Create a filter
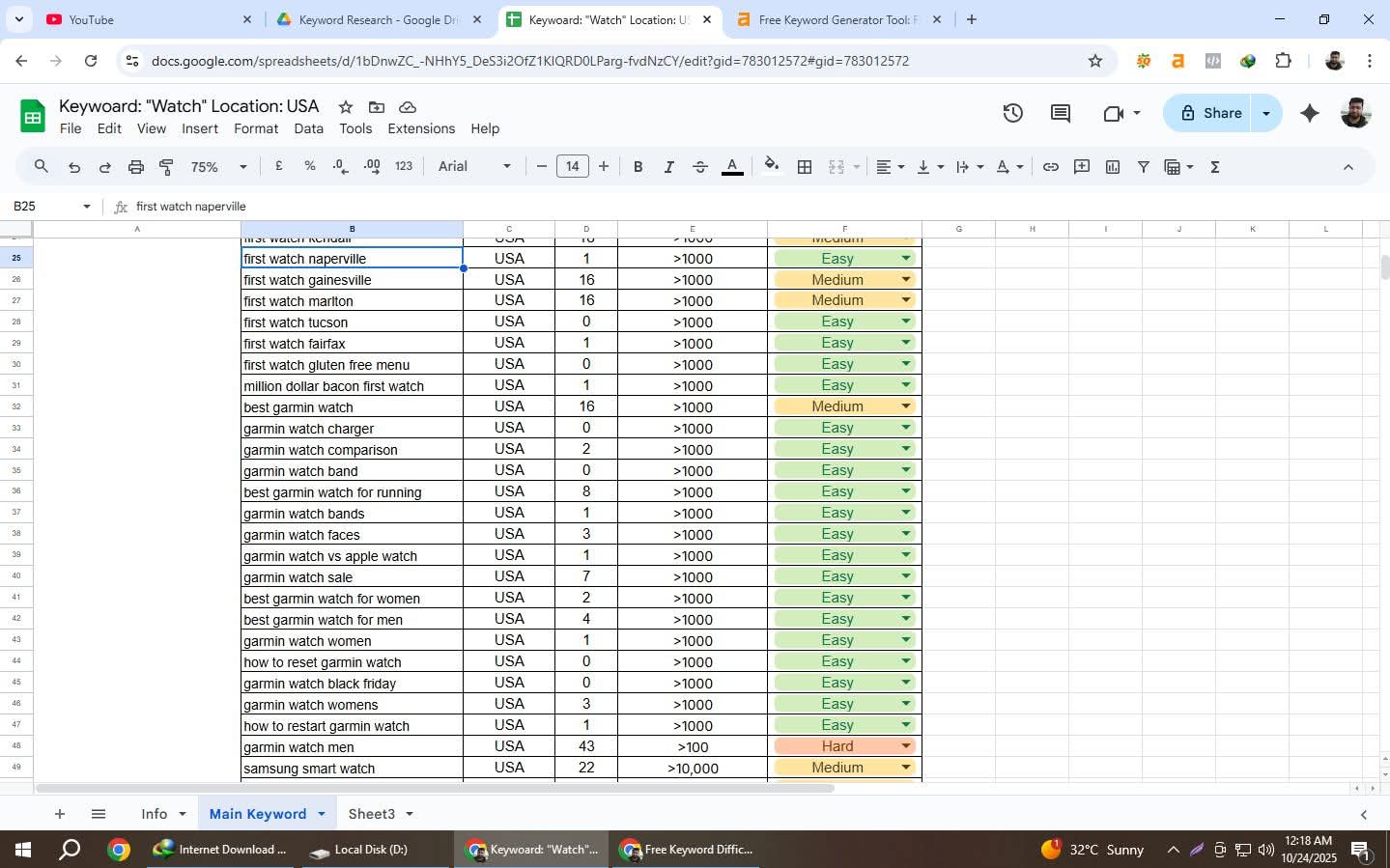This screenshot has height=868, width=1390. 1143,166
